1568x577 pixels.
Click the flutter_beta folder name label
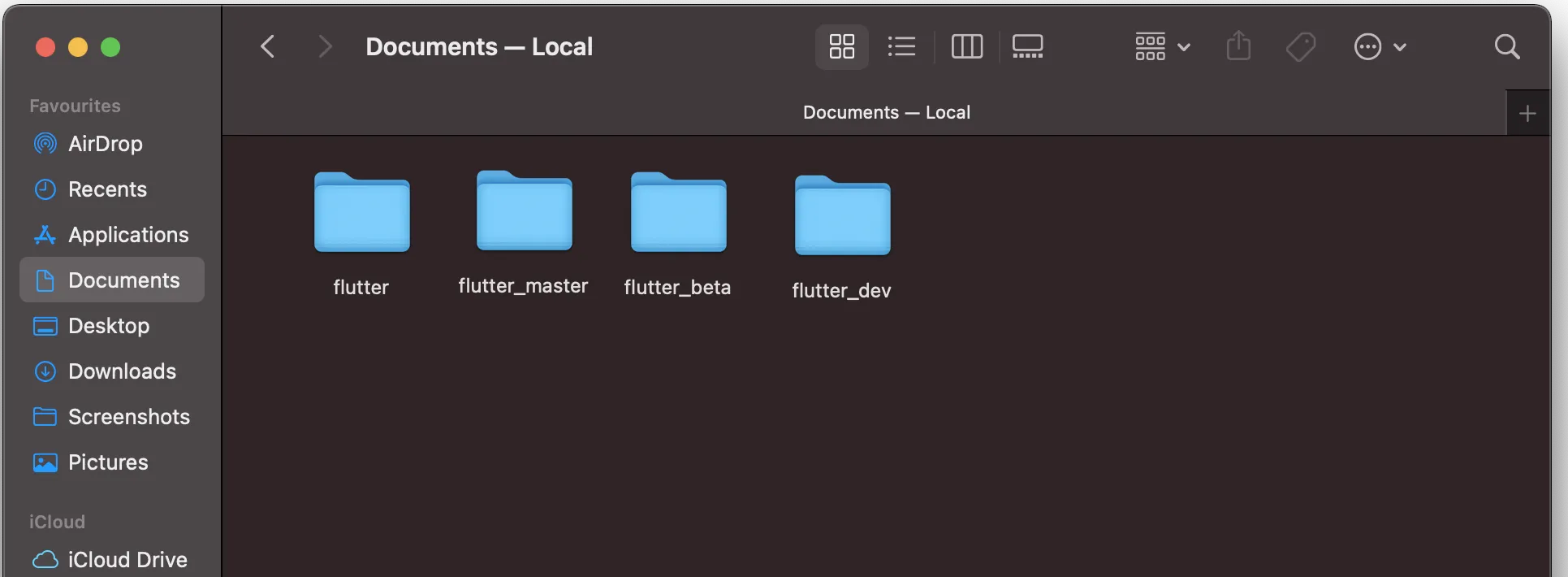[677, 288]
